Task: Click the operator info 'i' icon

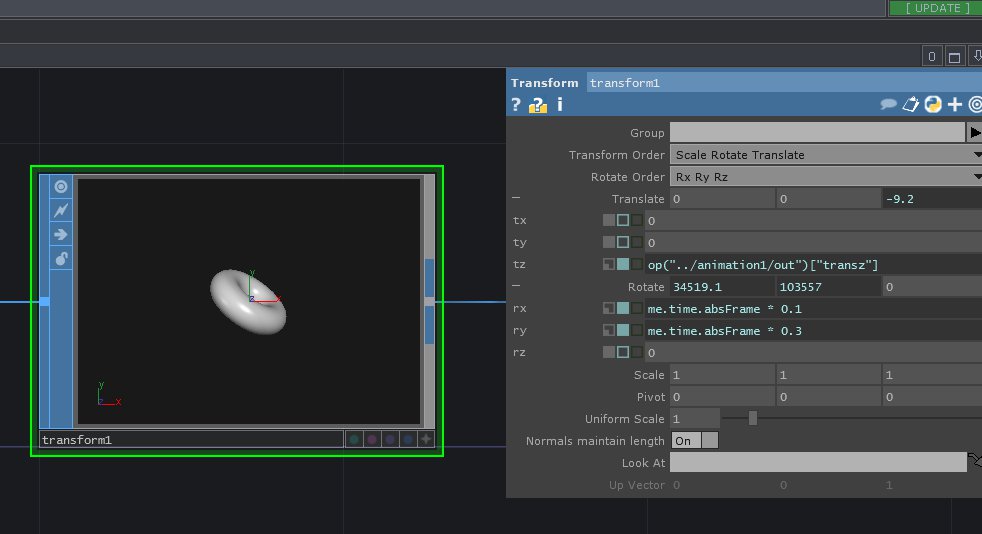Action: tap(560, 104)
